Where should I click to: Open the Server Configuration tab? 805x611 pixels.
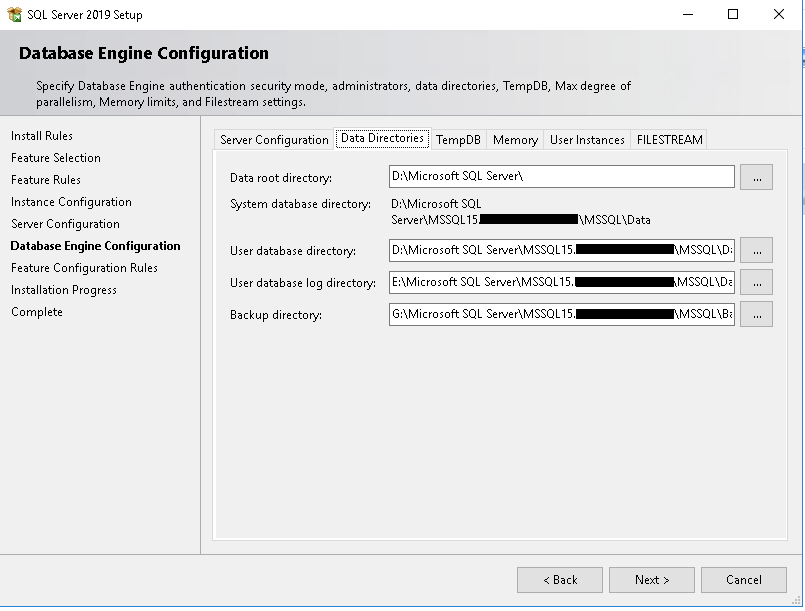point(274,140)
